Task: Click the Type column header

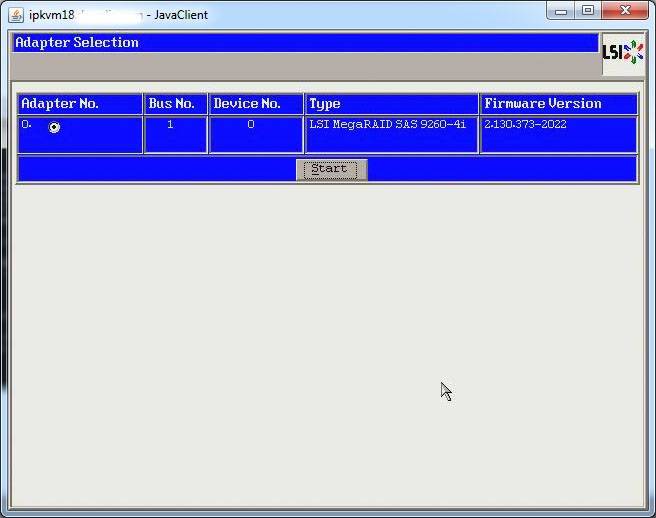Action: point(392,104)
